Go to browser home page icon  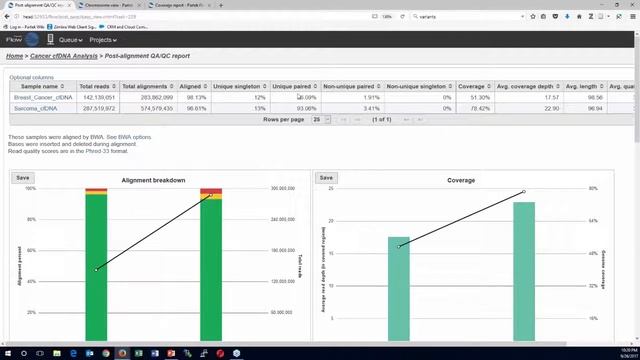click(x=579, y=16)
